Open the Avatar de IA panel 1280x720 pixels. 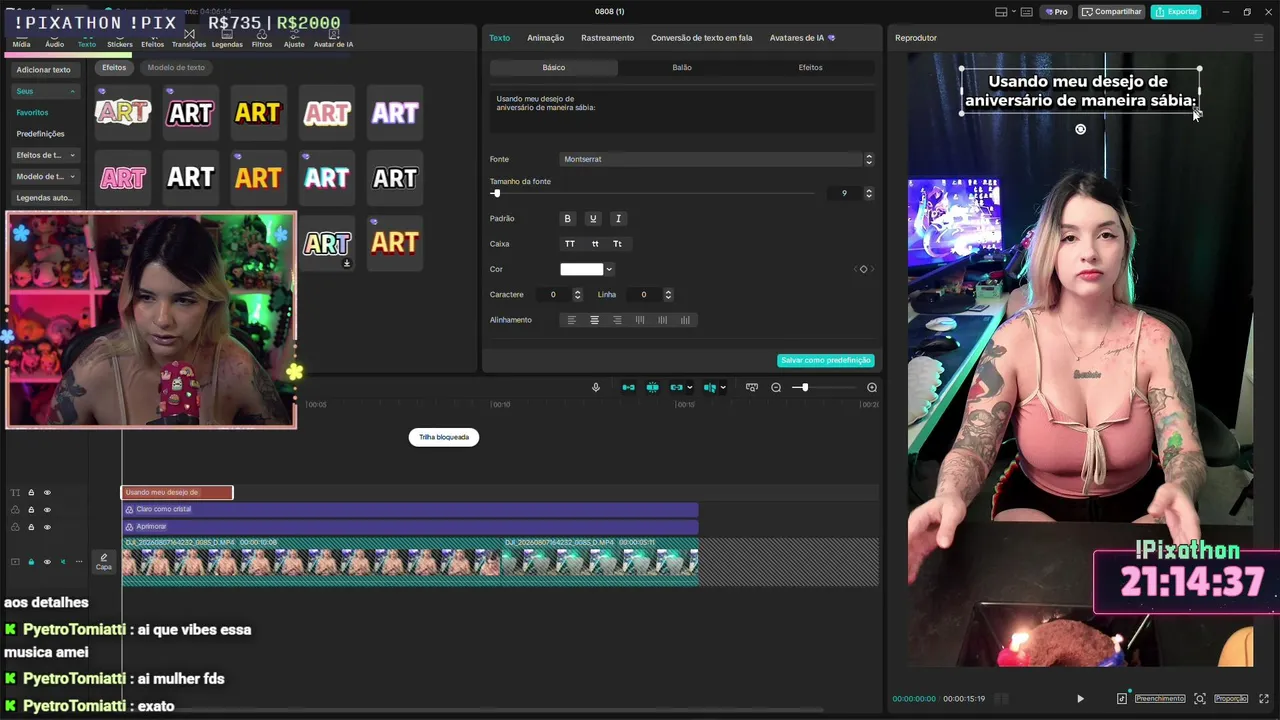pos(333,40)
